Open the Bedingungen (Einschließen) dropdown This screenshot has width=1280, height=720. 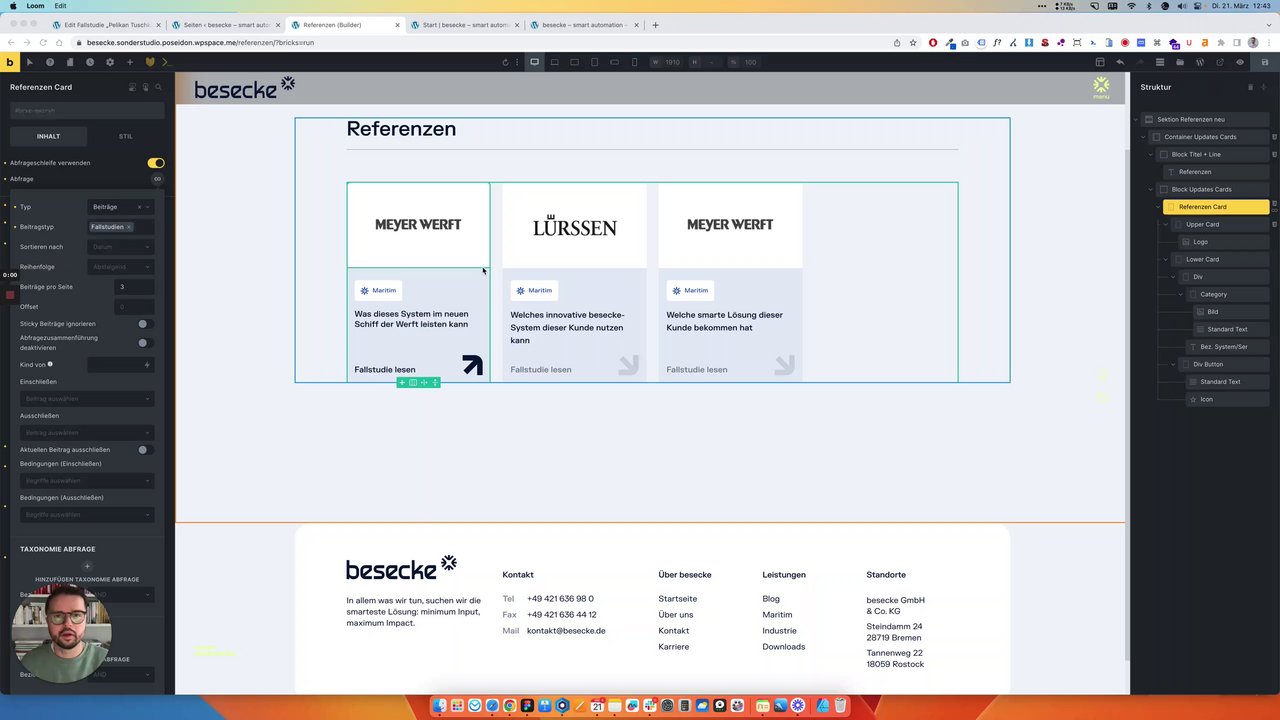pyautogui.click(x=87, y=481)
